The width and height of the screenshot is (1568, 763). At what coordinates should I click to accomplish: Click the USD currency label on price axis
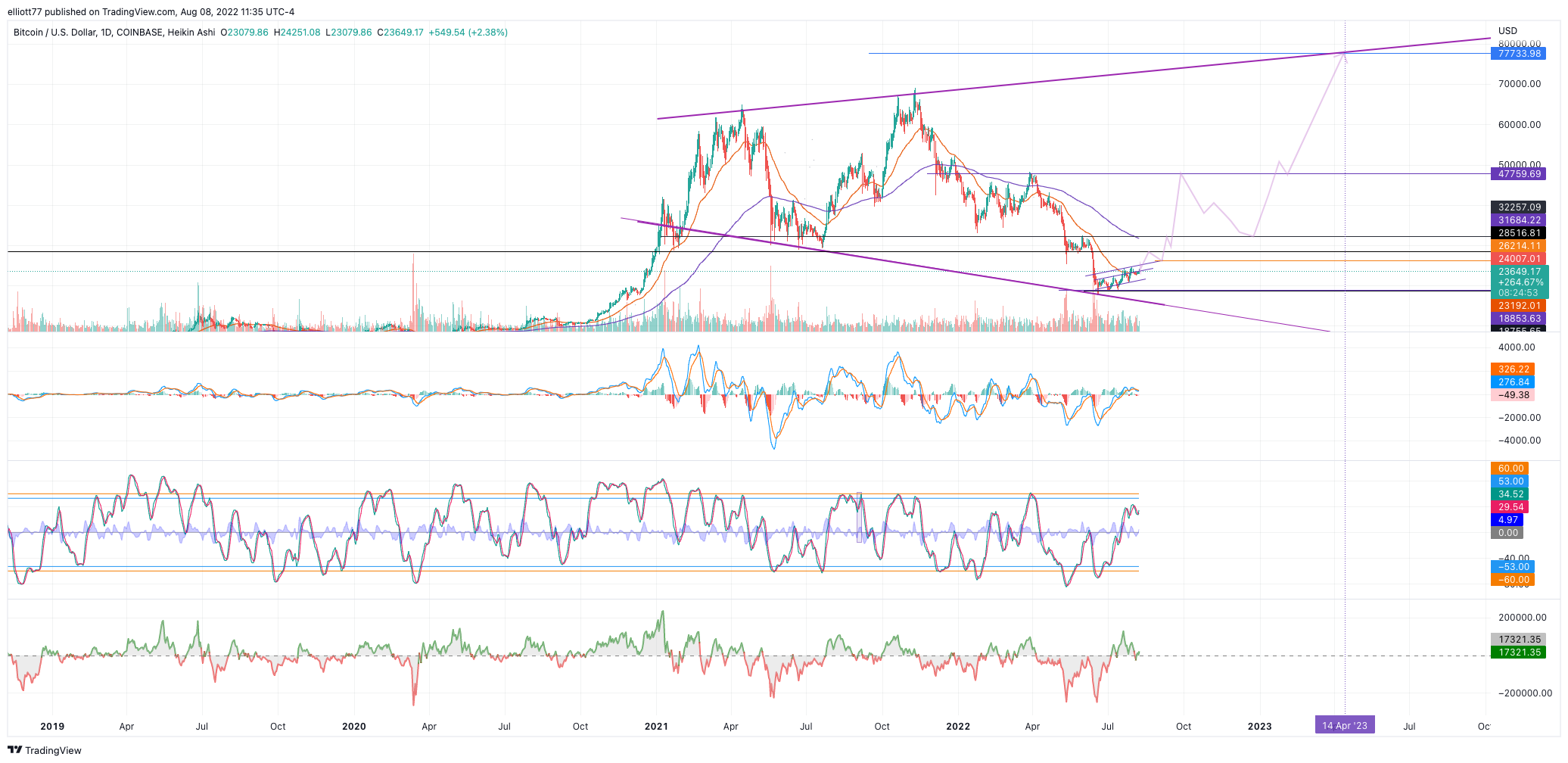tap(1507, 31)
